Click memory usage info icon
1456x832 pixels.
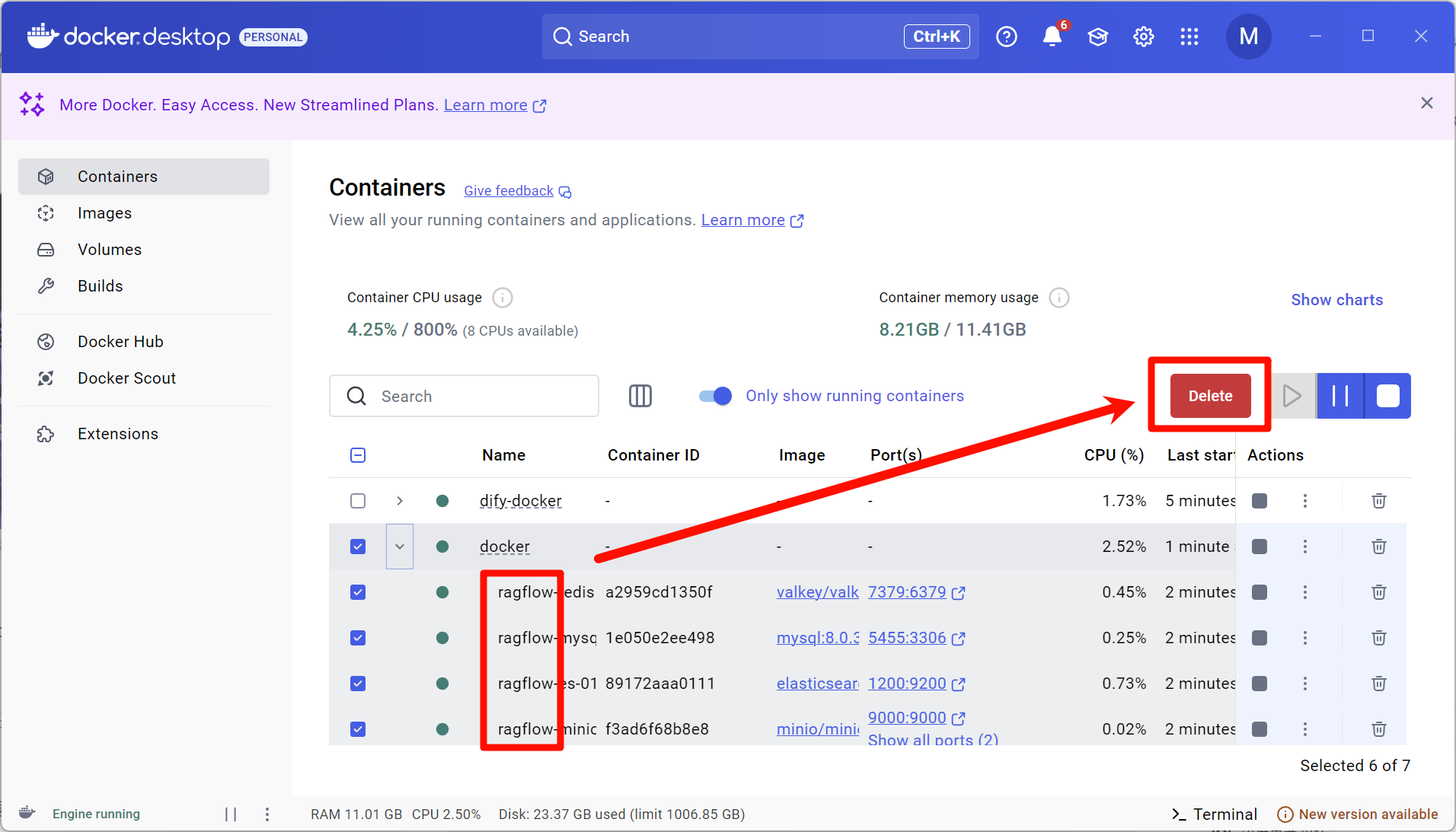tap(1059, 298)
